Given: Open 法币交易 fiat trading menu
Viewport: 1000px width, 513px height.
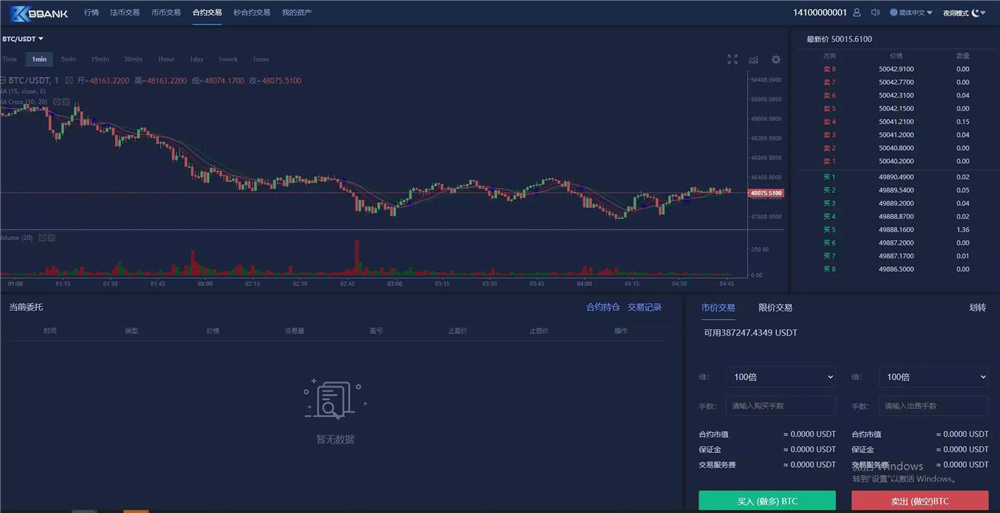Looking at the screenshot, I should pyautogui.click(x=124, y=13).
